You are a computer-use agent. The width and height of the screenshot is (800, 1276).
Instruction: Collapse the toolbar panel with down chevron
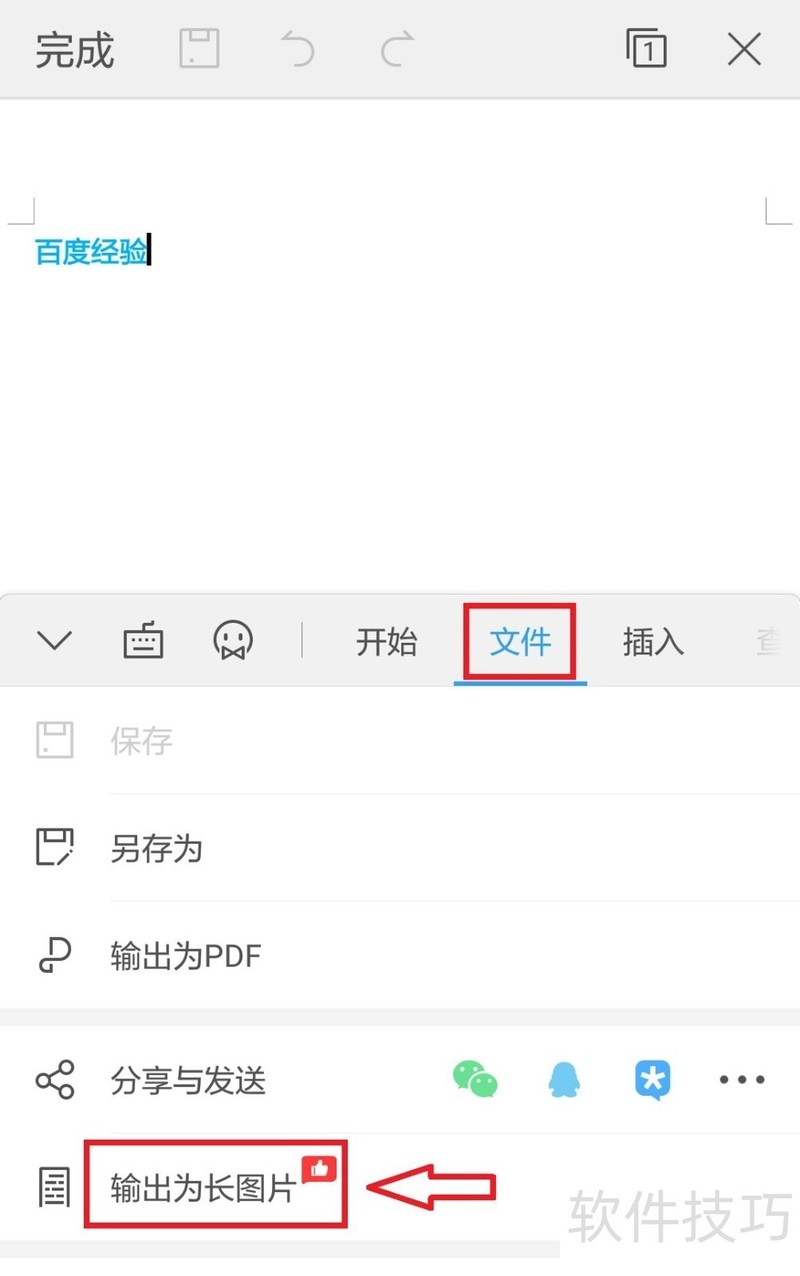coord(54,640)
